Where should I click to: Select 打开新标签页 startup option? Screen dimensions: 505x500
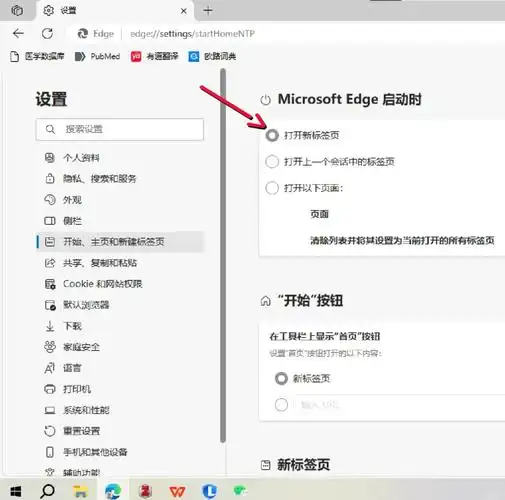(272, 135)
